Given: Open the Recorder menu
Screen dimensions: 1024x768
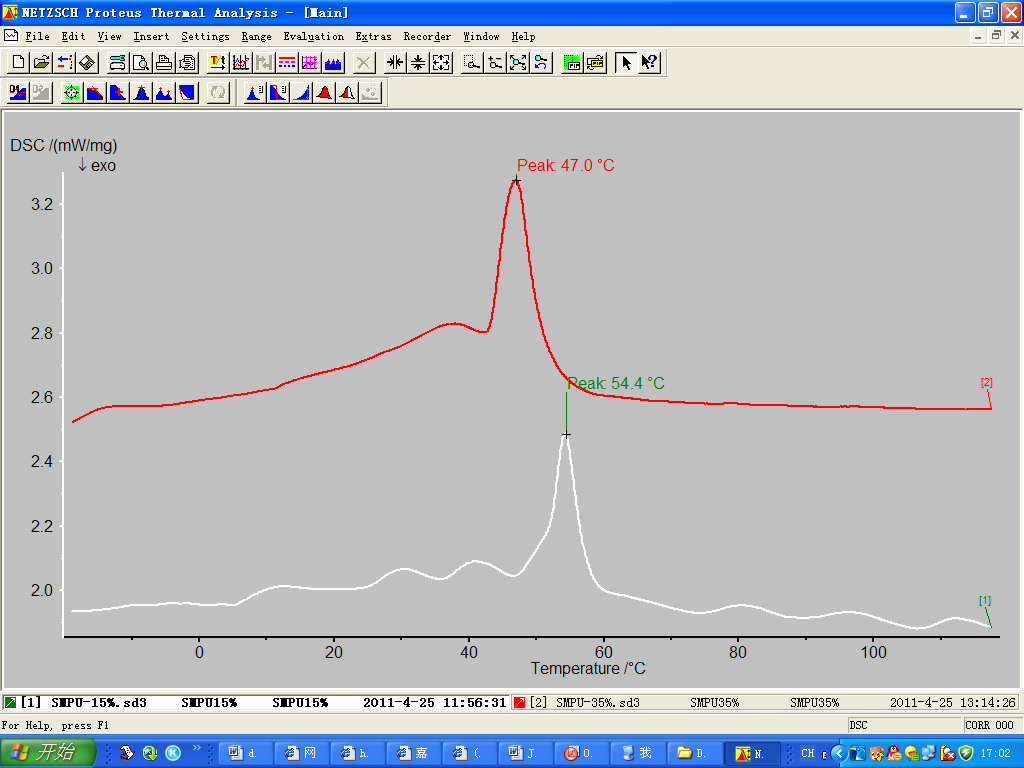Looking at the screenshot, I should click(x=427, y=37).
